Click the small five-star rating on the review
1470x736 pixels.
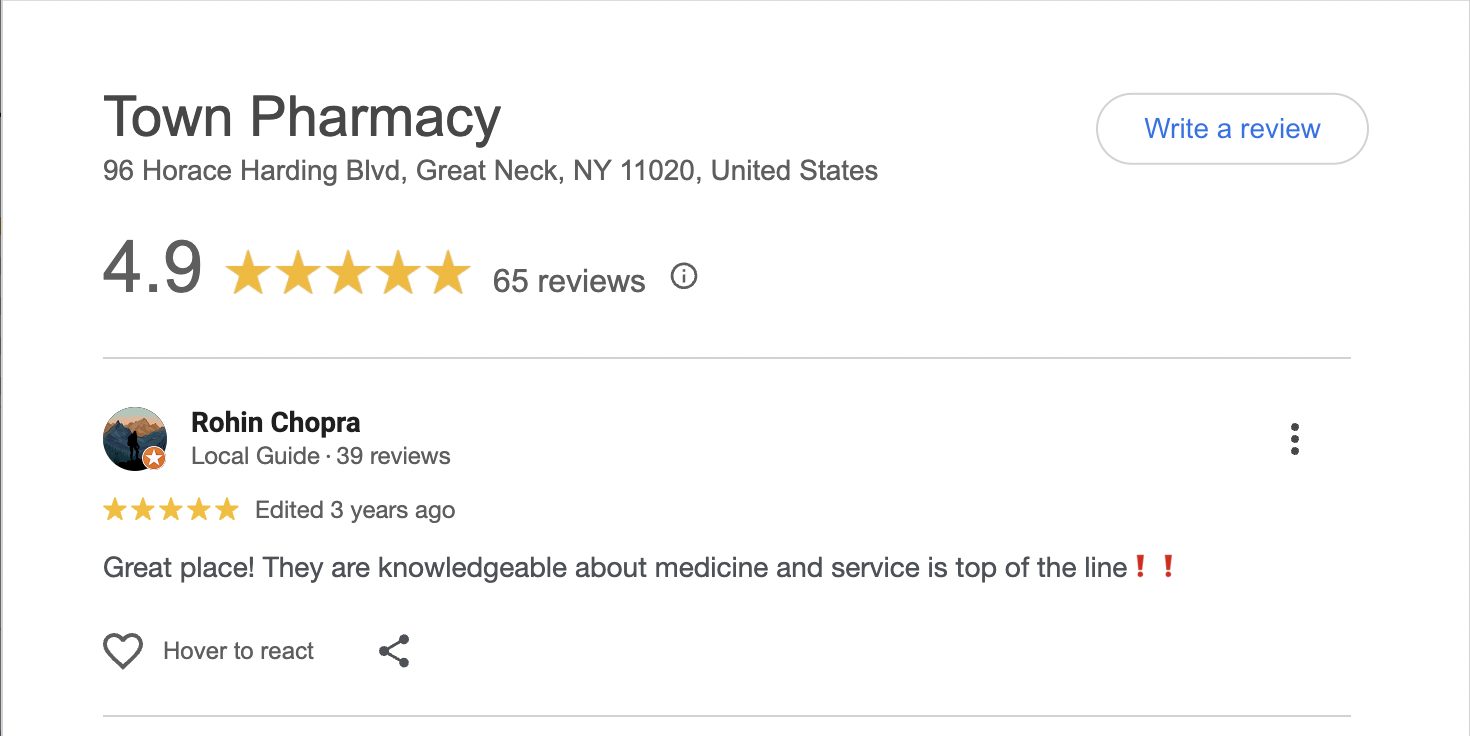coord(171,510)
